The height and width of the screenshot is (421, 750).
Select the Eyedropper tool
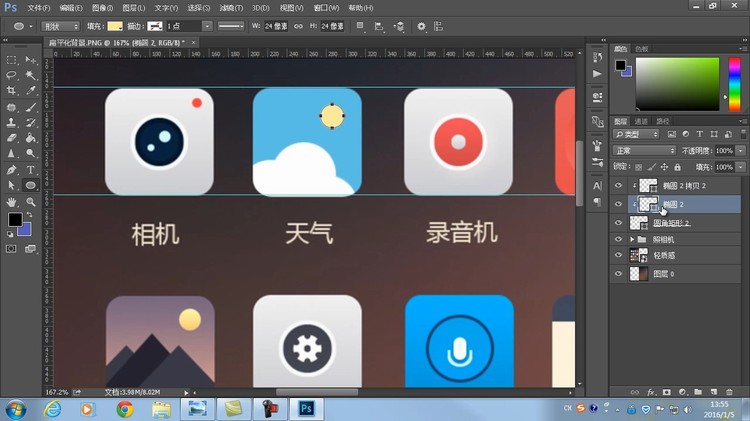point(31,90)
